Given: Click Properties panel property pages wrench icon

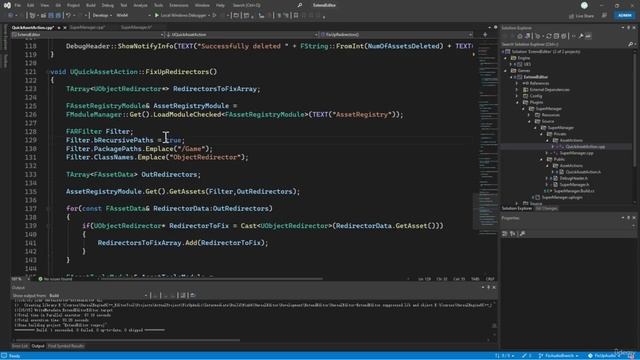Looking at the screenshot, I should (x=522, y=234).
